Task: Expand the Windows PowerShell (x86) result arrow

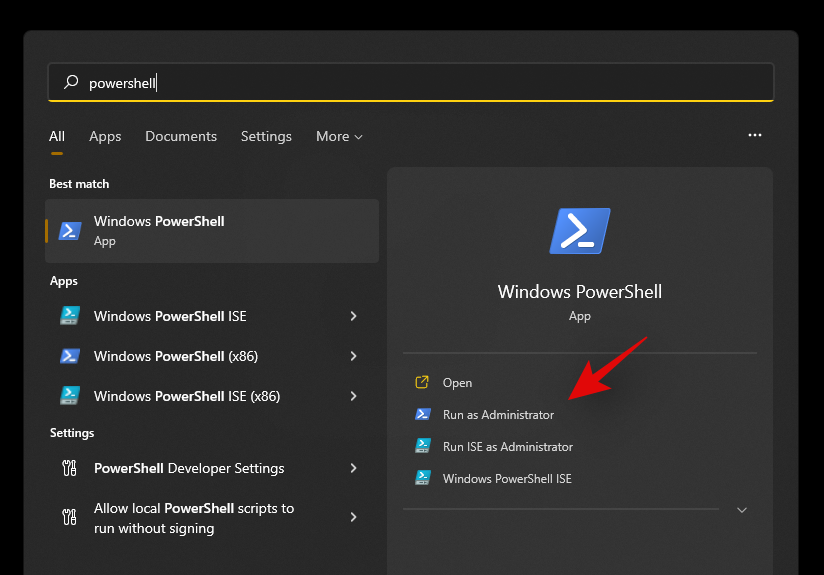Action: point(353,356)
